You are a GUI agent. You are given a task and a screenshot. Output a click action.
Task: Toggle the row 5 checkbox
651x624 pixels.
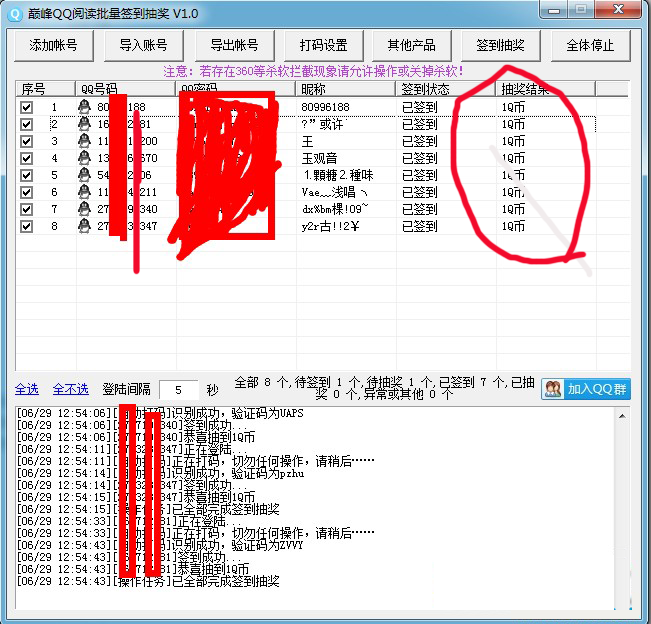pos(27,175)
